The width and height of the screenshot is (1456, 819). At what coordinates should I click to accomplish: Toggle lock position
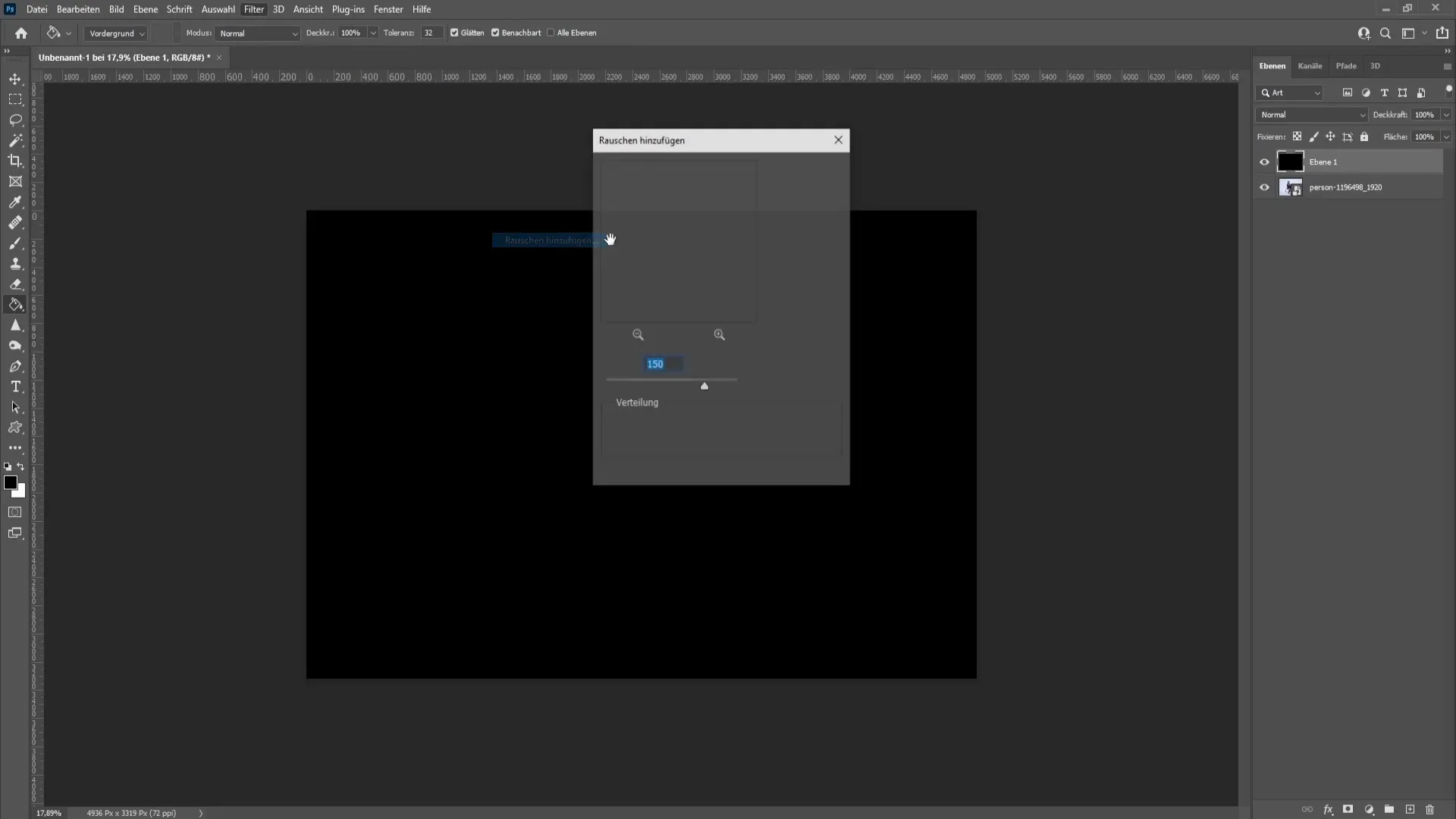[x=1330, y=136]
